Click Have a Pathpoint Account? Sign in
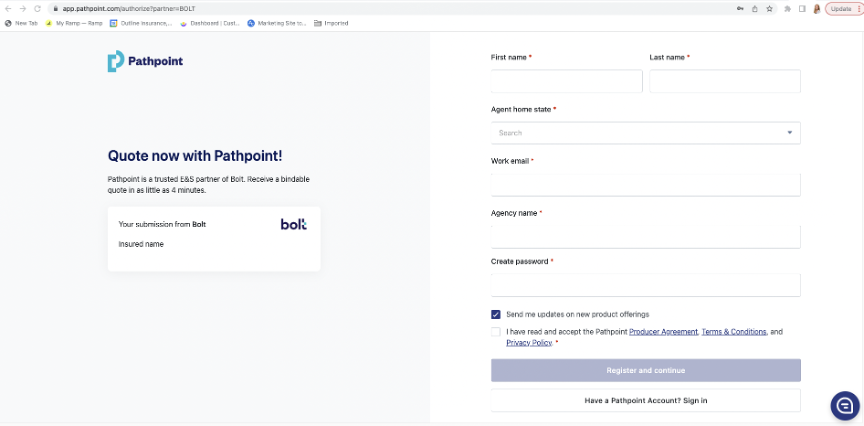 645,400
